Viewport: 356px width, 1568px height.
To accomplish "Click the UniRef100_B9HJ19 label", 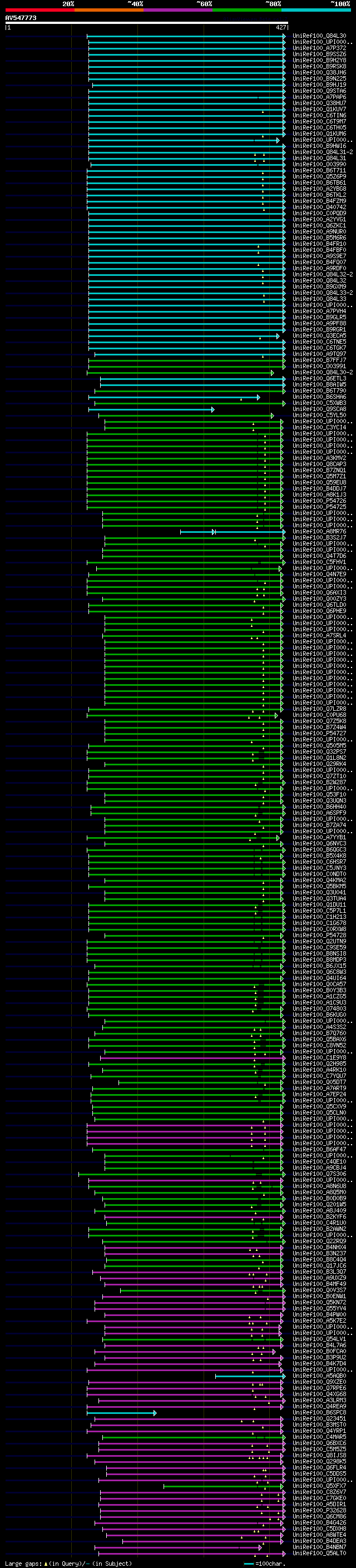I will tap(319, 85).
